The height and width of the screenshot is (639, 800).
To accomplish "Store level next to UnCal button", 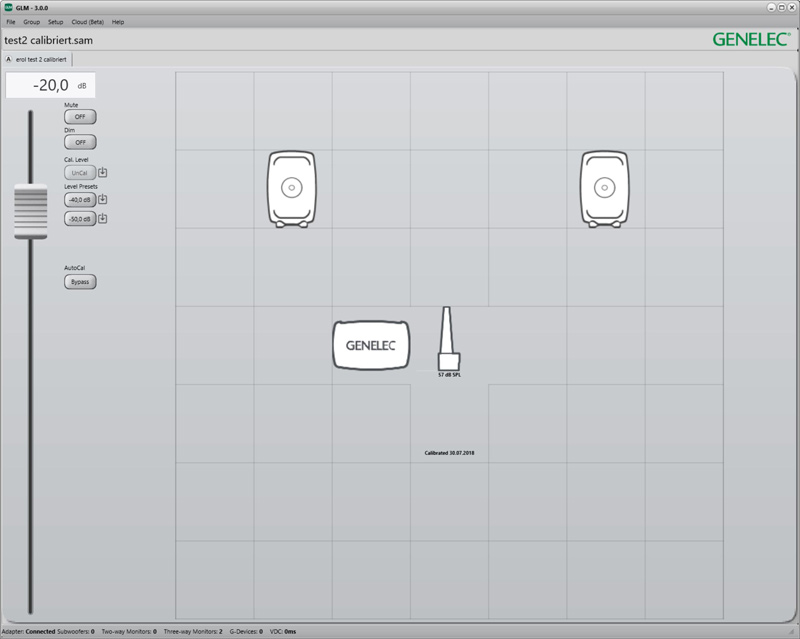I will pos(103,172).
